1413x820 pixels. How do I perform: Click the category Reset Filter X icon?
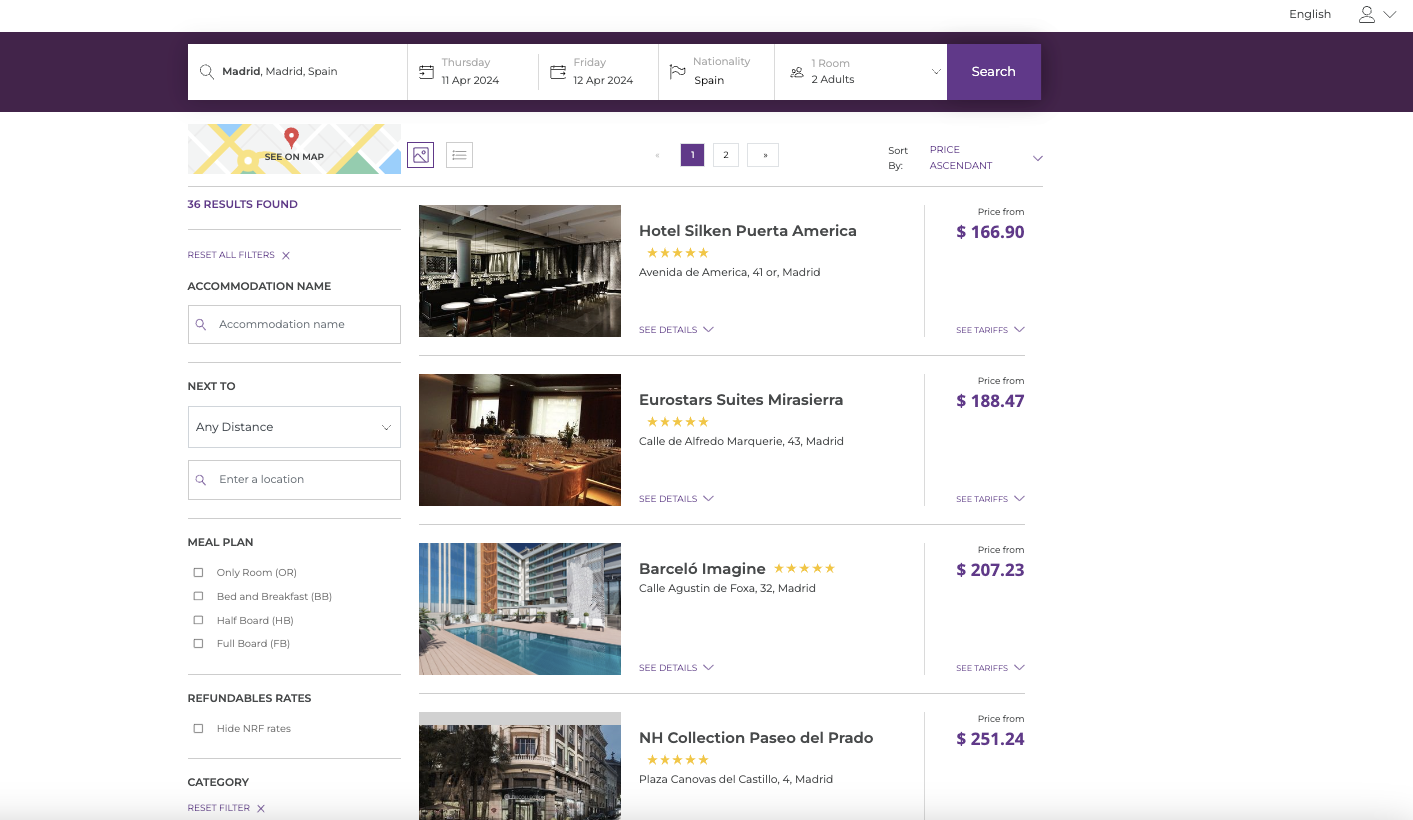(x=261, y=809)
